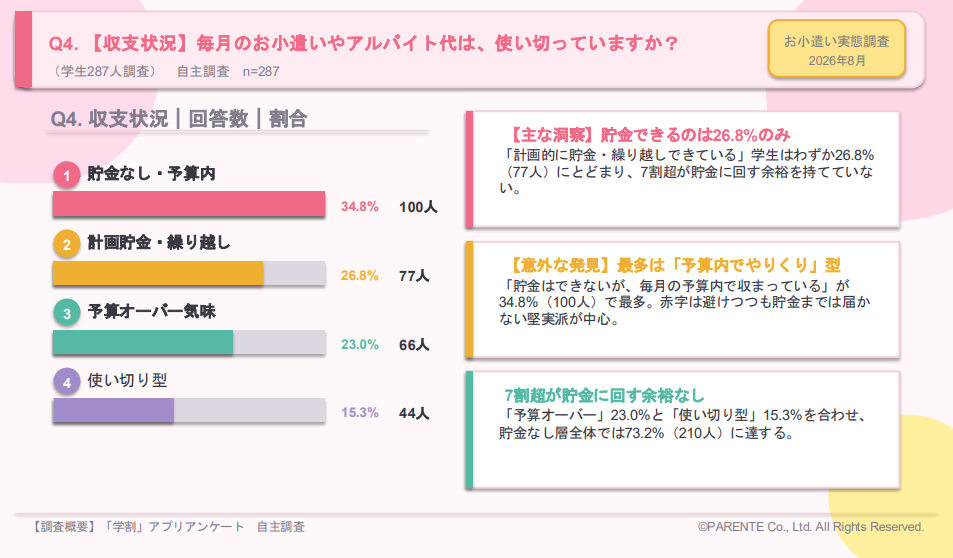Click the green 23.0% bar

point(143,342)
